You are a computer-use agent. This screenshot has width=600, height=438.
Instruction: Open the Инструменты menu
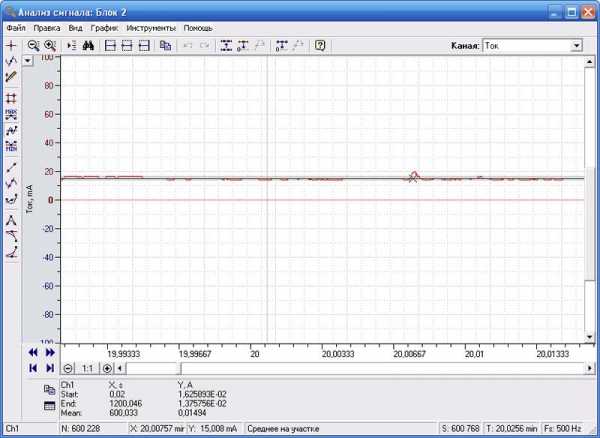[x=150, y=28]
